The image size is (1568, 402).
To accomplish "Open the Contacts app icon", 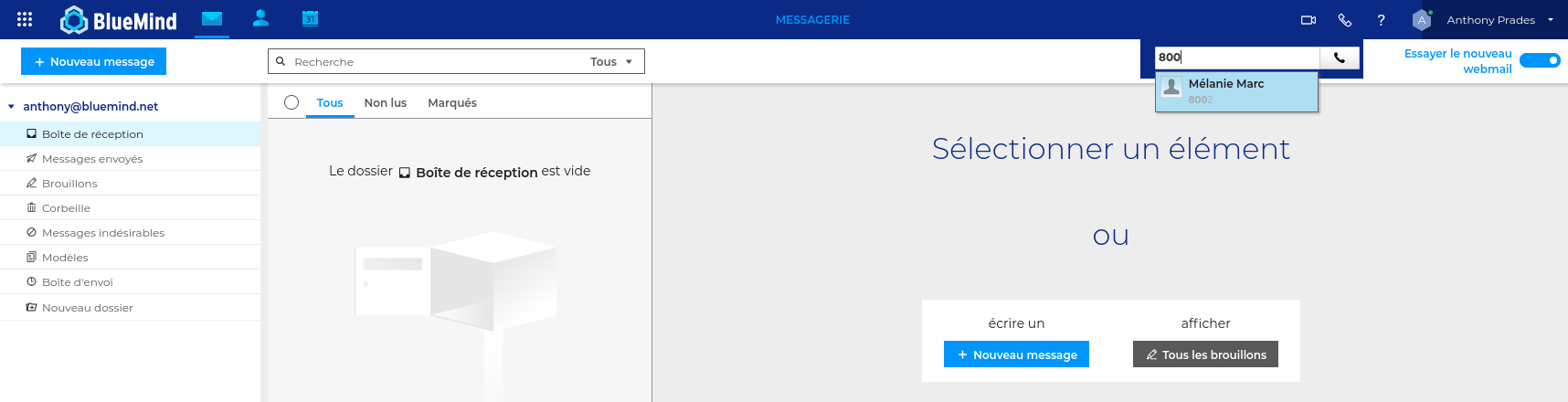I will coord(260,18).
